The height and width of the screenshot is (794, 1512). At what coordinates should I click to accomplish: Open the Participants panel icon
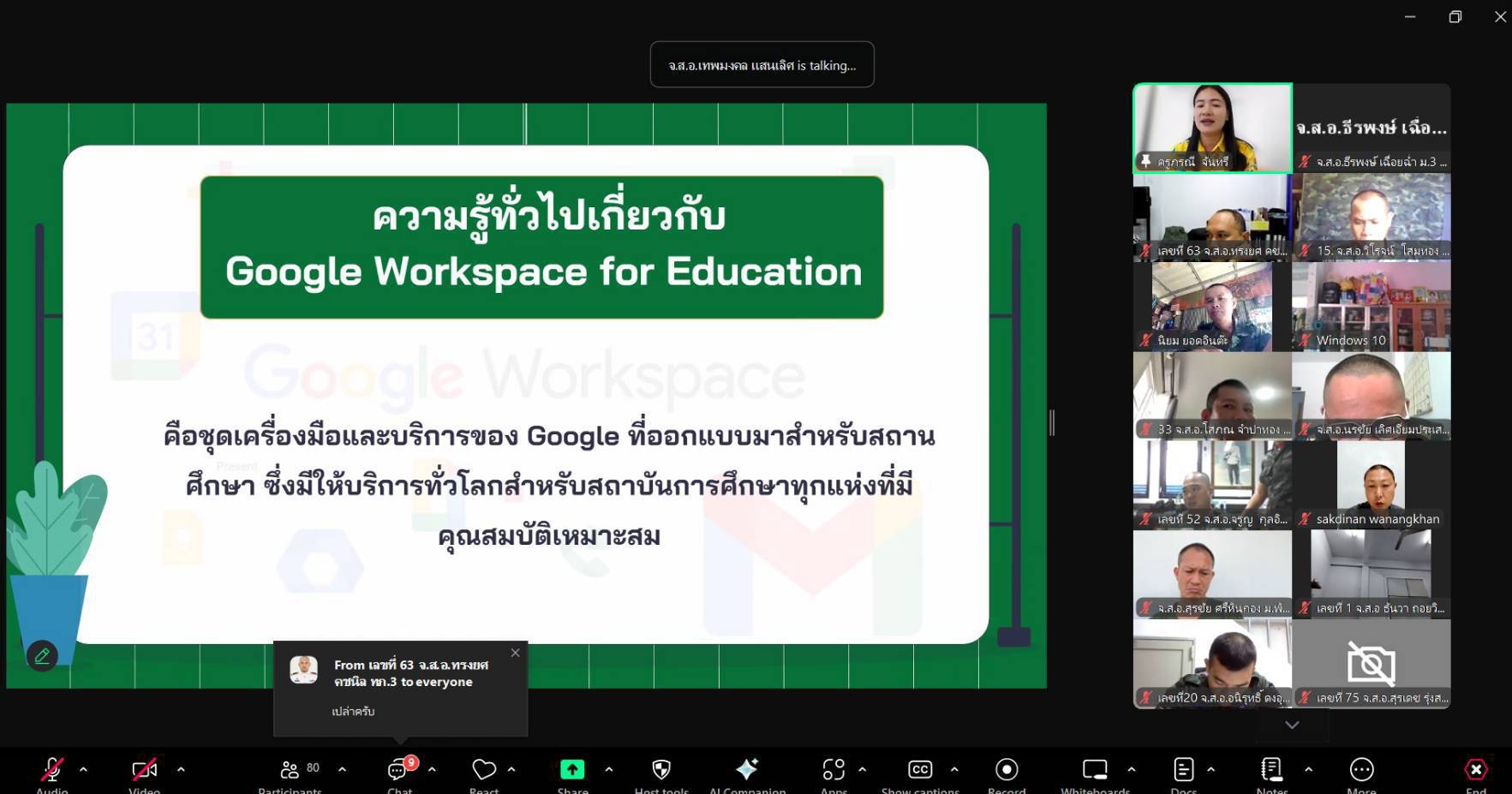tap(290, 769)
